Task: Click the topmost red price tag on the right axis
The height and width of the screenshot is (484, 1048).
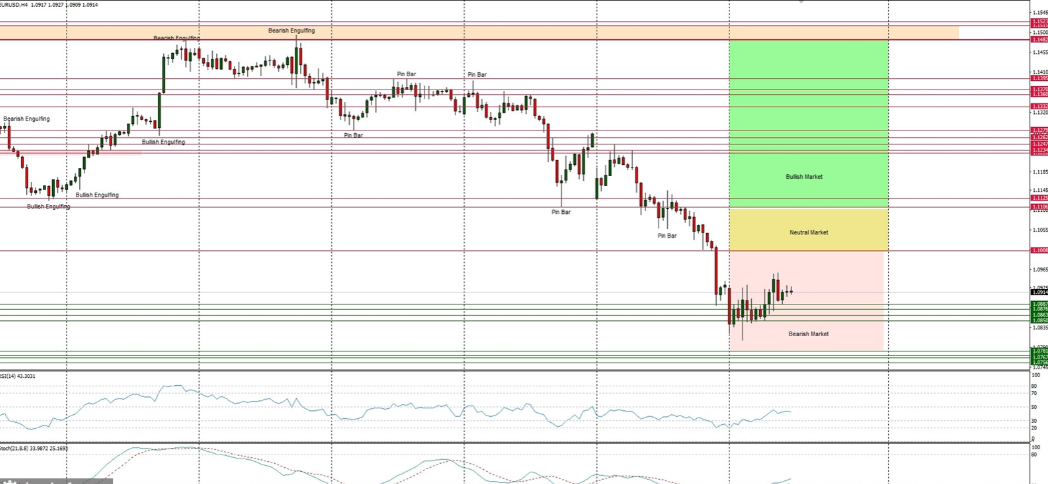Action: 1039,21
